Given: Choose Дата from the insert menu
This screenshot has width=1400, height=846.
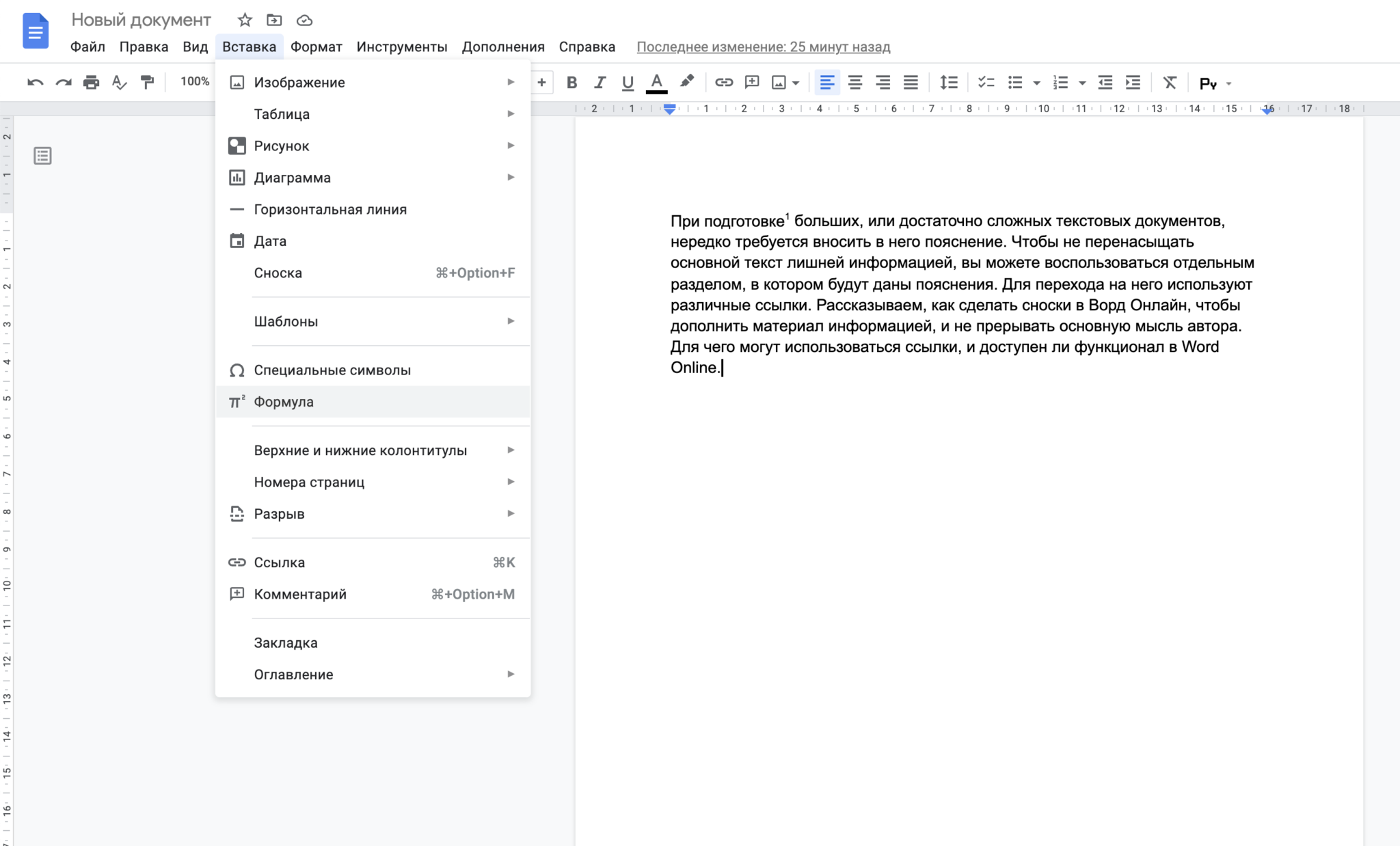Looking at the screenshot, I should coord(373,241).
